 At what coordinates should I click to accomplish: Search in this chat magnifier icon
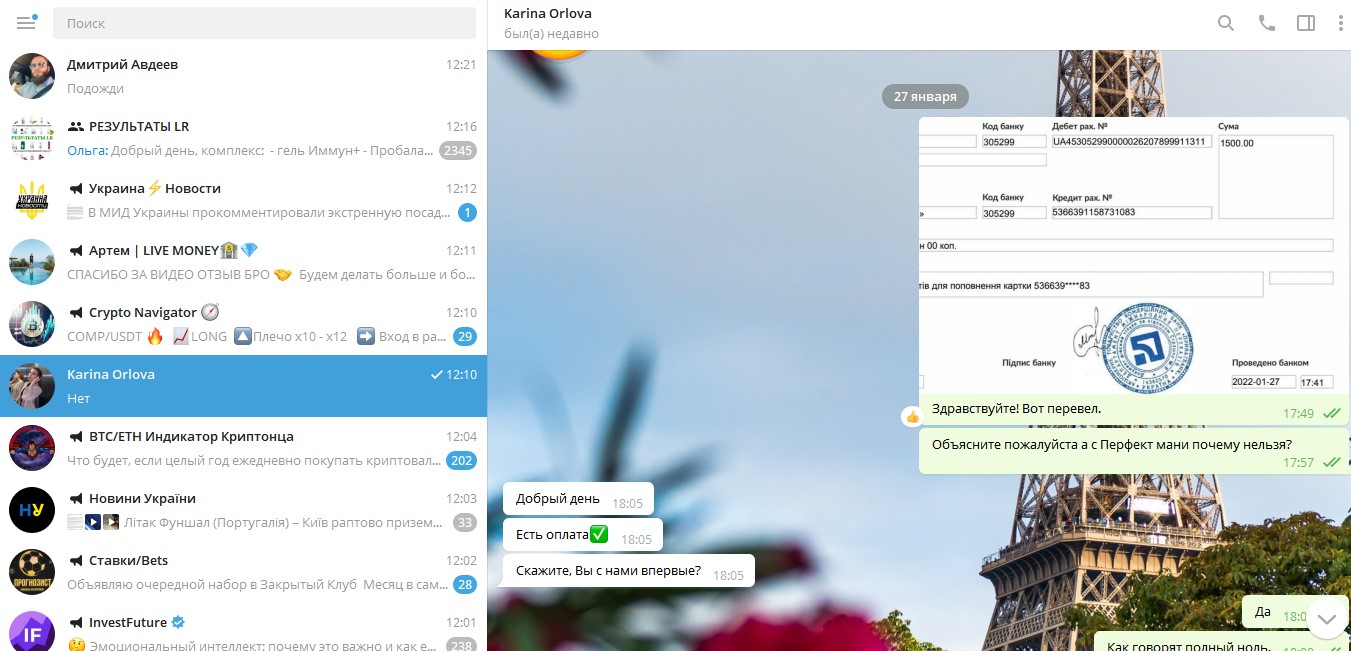[1226, 23]
